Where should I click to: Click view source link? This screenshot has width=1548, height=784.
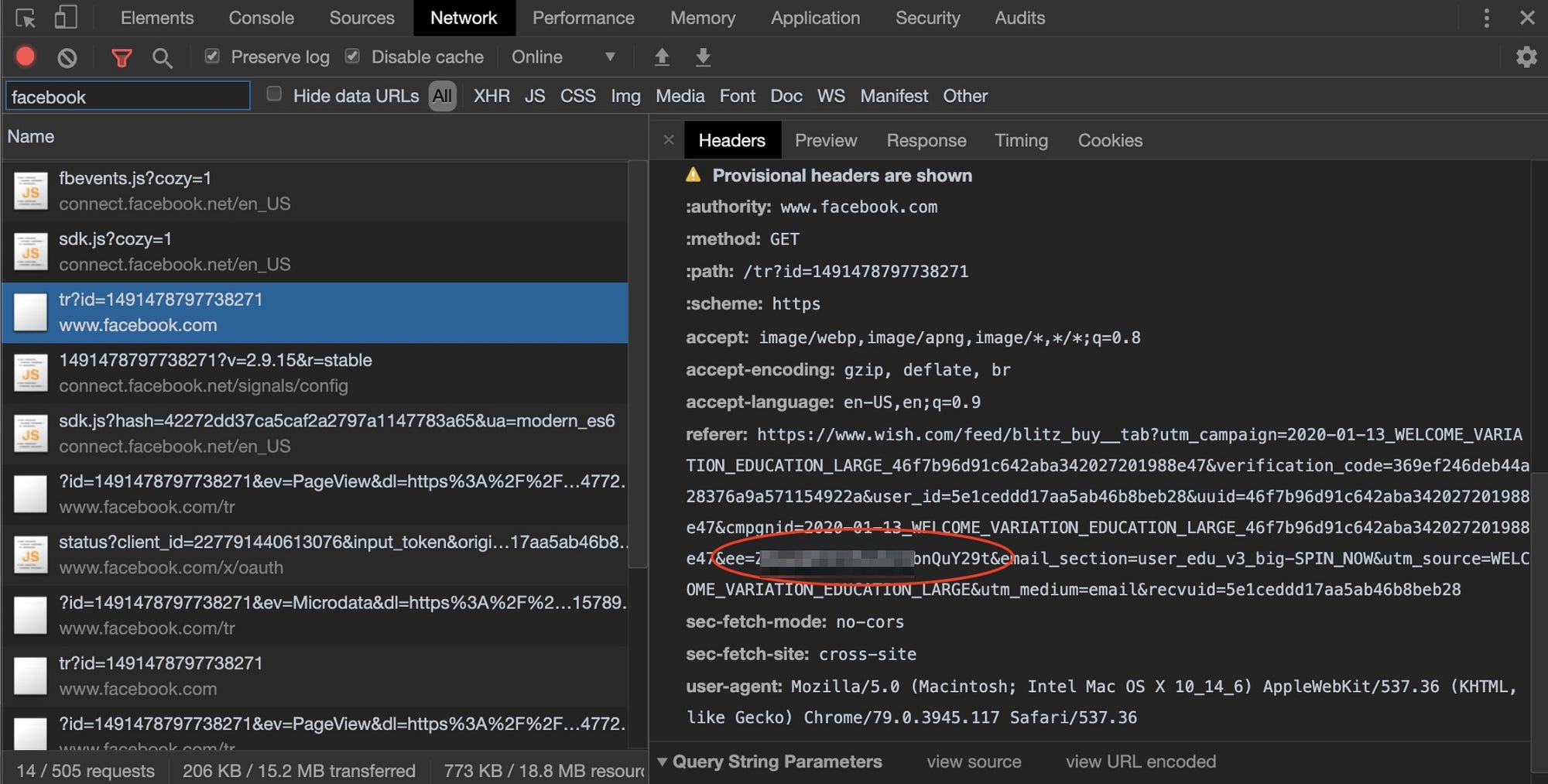(x=974, y=762)
